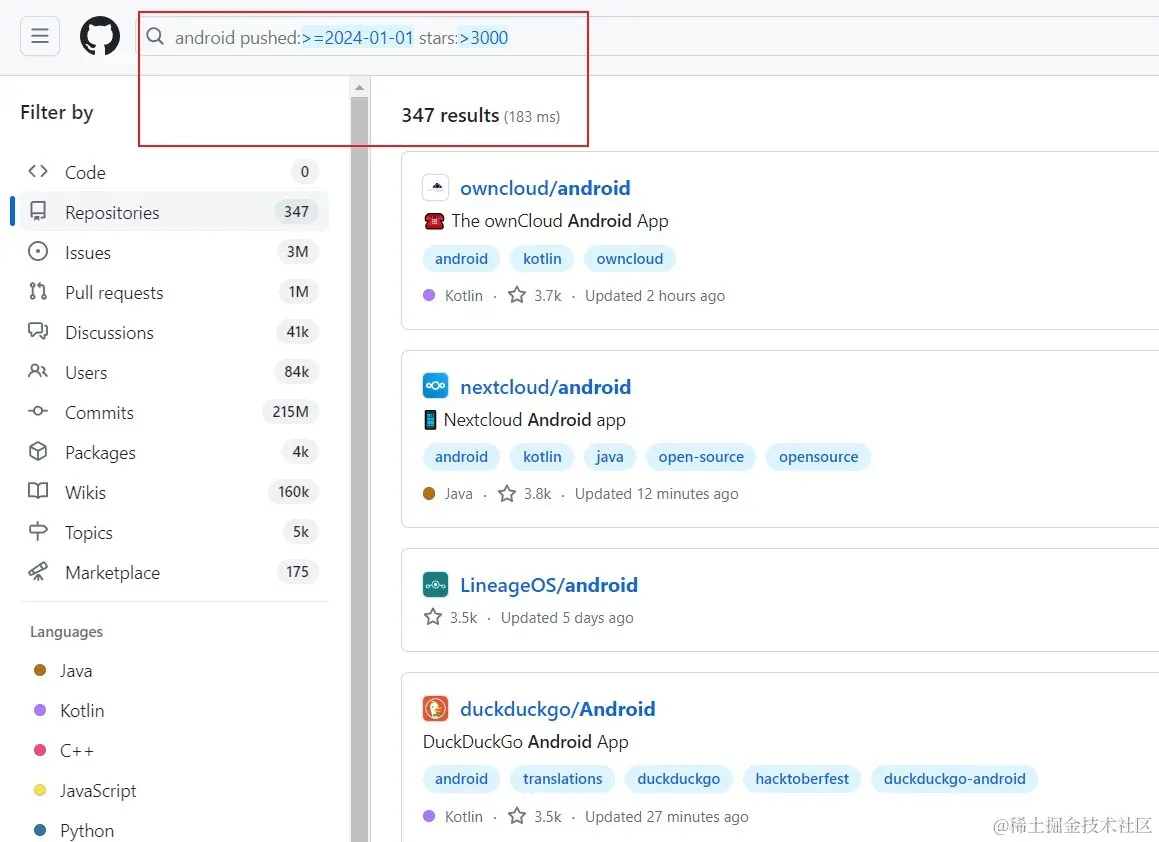Screen dimensions: 1159x842
Task: Filter results by Issues
Action: pos(173,252)
